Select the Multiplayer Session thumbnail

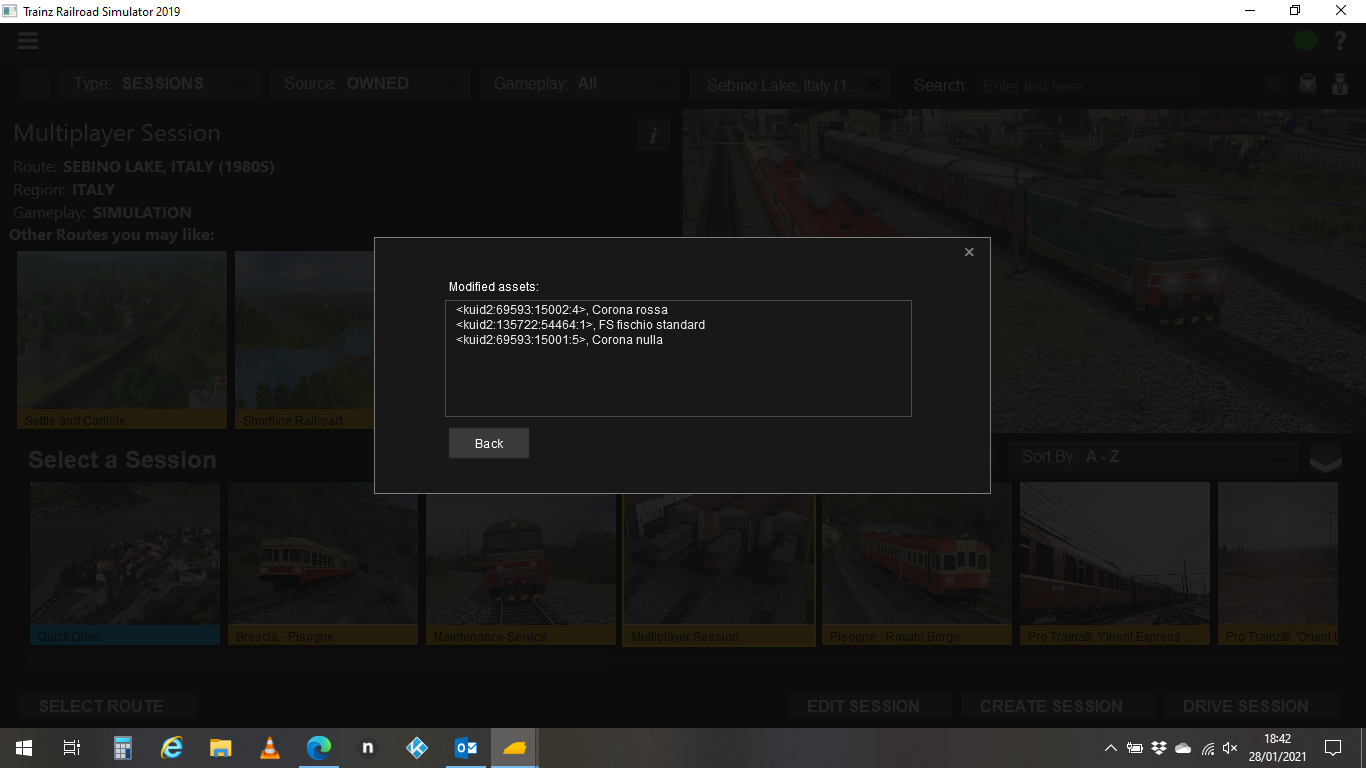click(719, 564)
